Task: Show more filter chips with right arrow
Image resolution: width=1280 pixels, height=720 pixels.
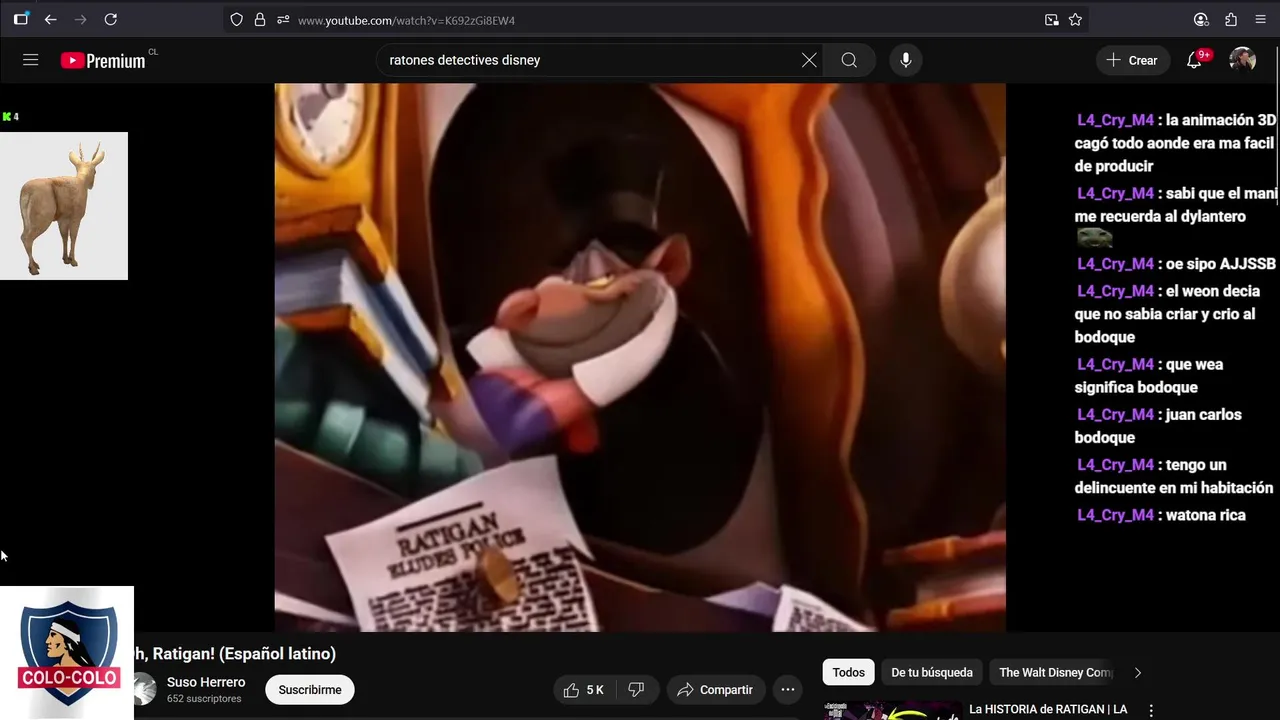Action: [x=1137, y=672]
